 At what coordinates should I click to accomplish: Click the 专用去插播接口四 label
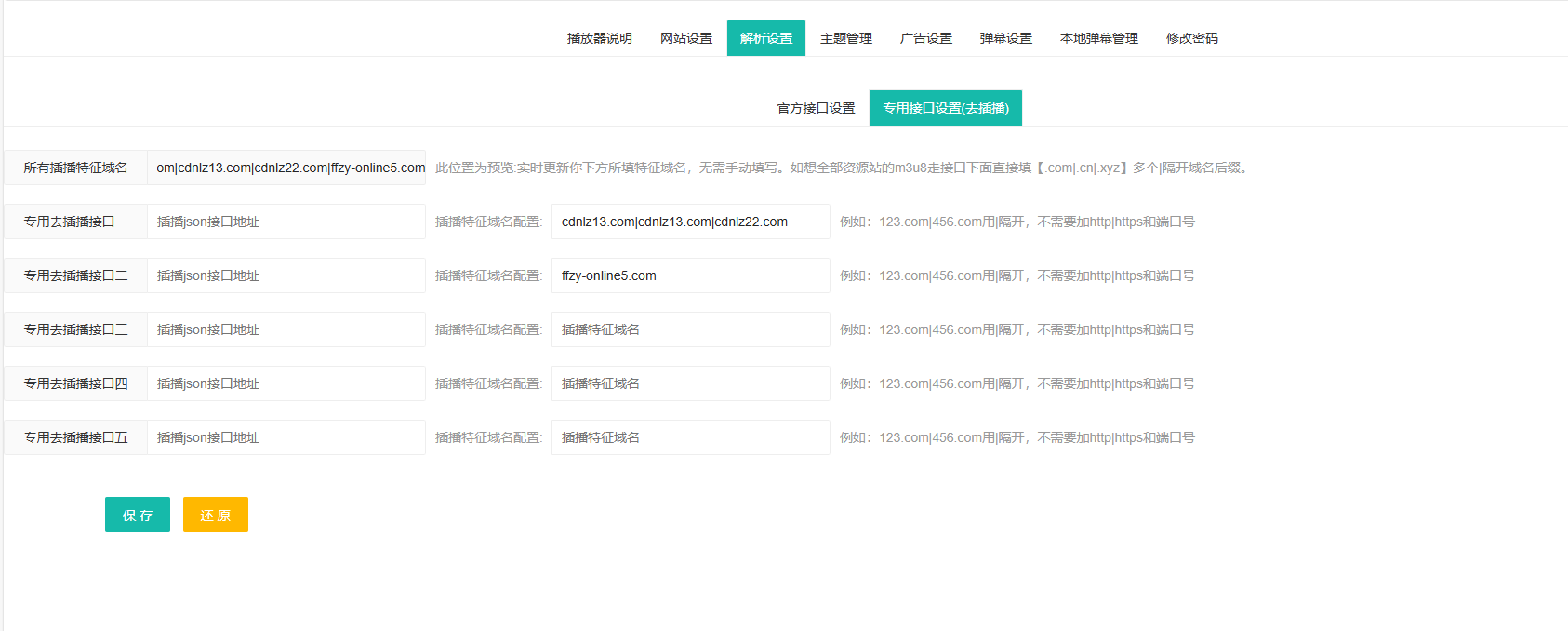pyautogui.click(x=75, y=383)
